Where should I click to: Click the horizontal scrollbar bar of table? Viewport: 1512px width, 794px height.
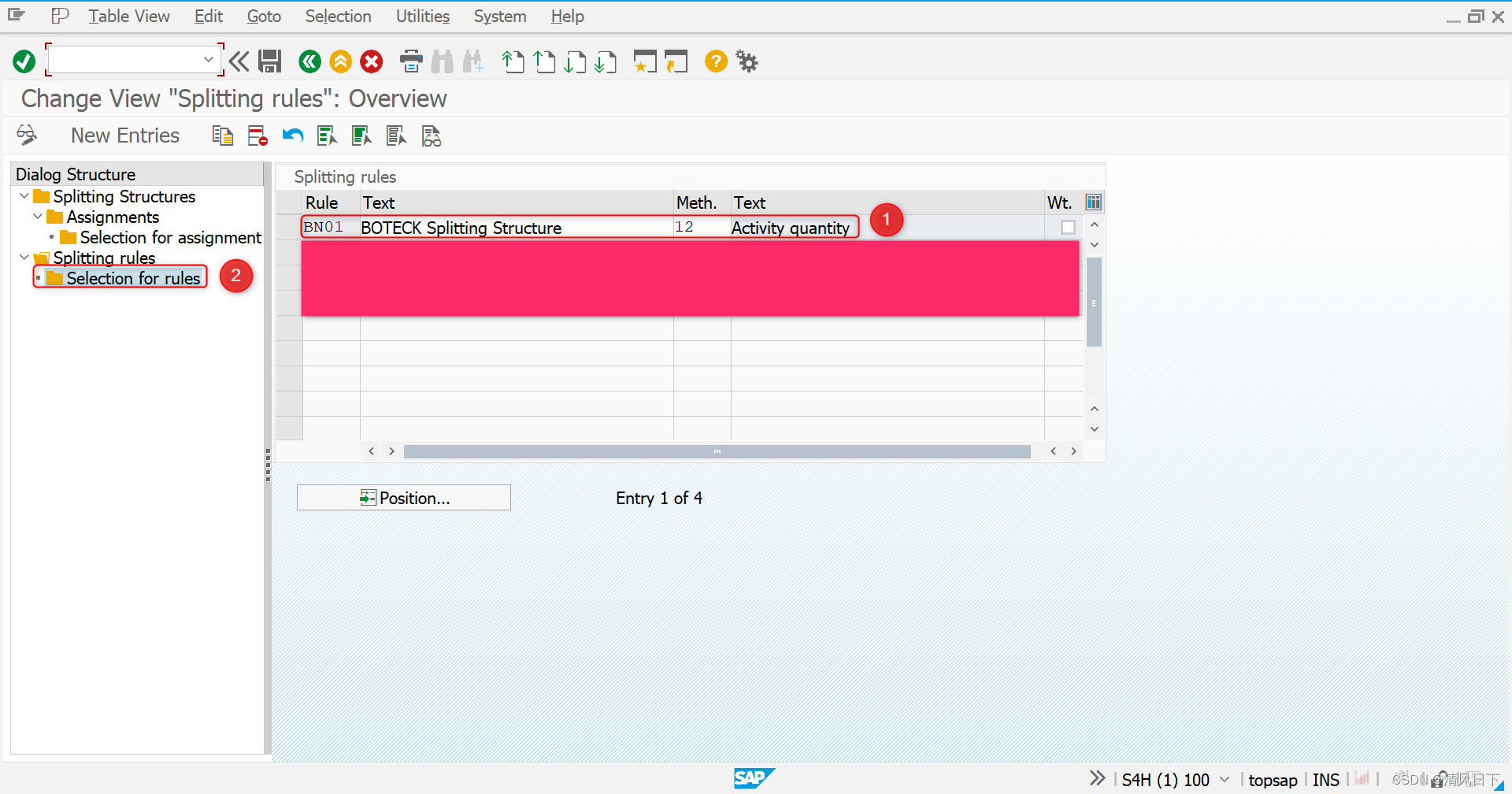tap(717, 451)
